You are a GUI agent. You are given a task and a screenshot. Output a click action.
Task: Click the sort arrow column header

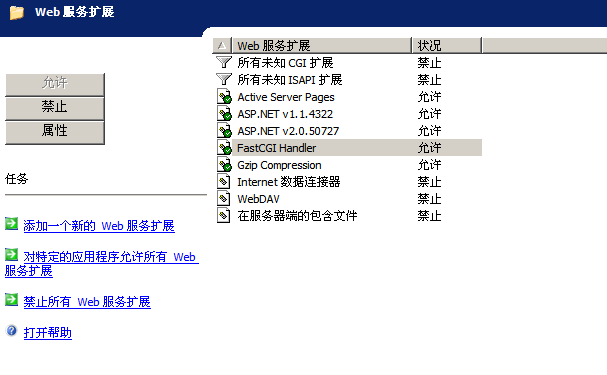[222, 45]
